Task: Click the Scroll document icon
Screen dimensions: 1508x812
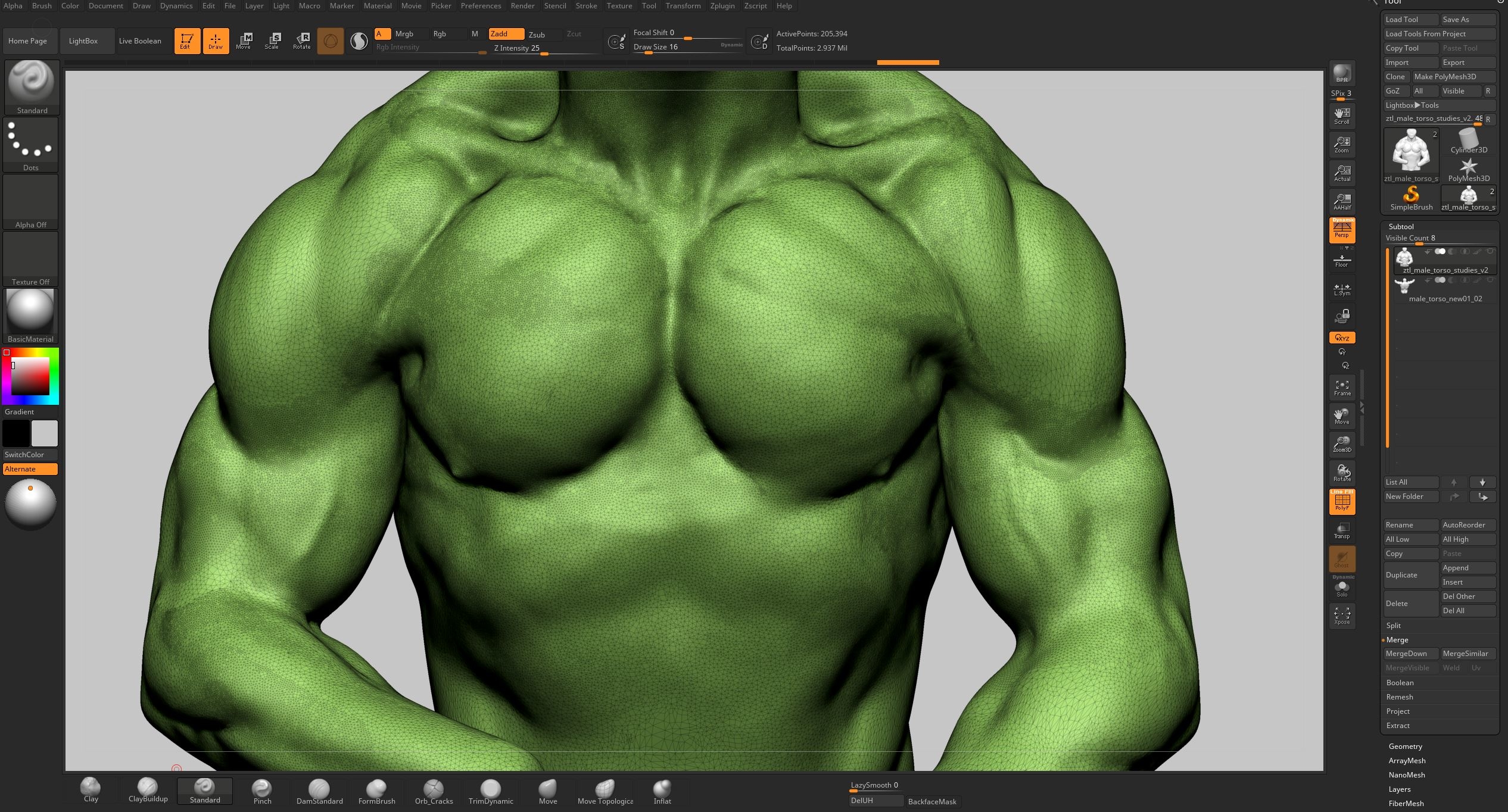Action: (1342, 115)
